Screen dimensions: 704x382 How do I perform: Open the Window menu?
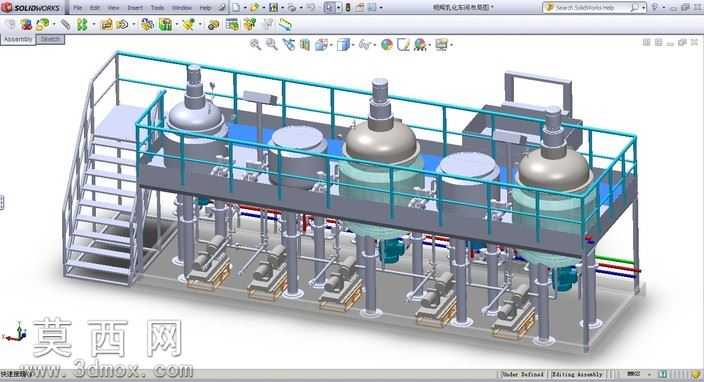[182, 8]
